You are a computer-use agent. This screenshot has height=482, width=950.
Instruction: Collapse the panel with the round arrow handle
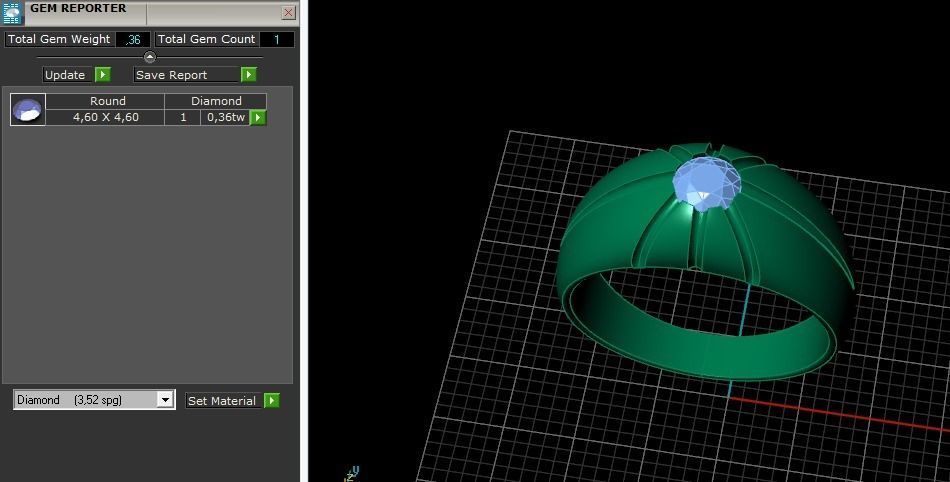point(150,57)
